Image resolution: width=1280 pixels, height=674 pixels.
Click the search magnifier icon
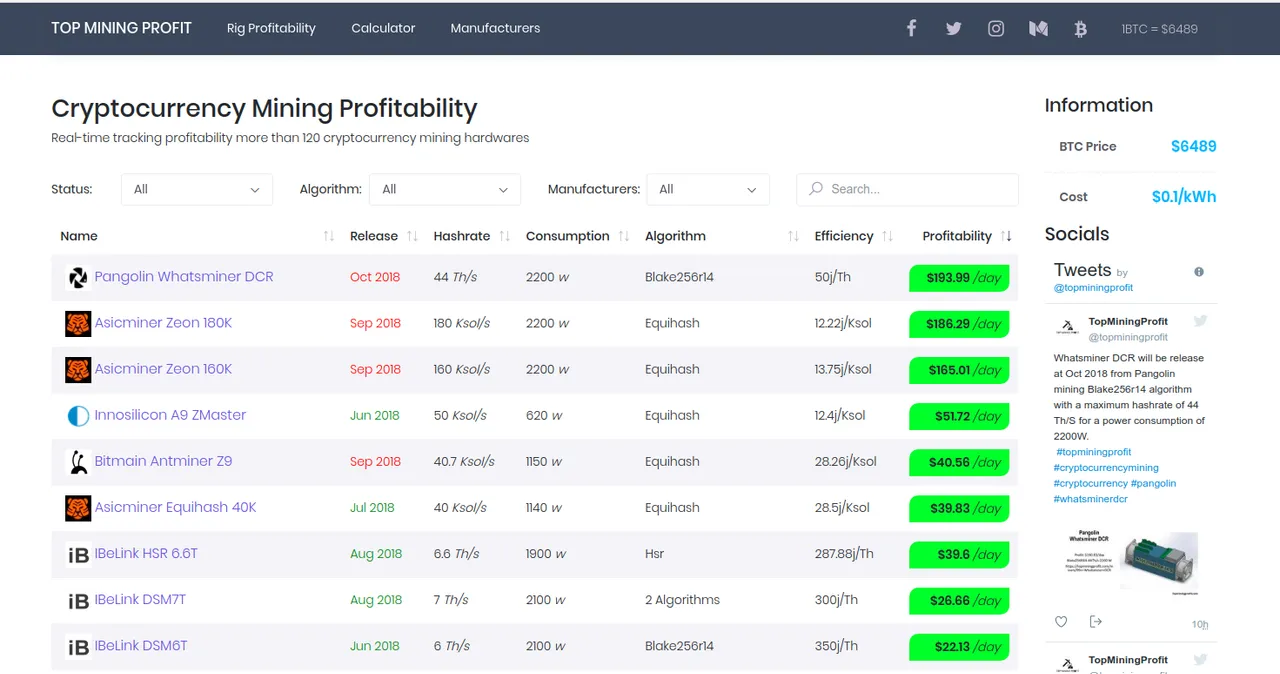(x=816, y=188)
